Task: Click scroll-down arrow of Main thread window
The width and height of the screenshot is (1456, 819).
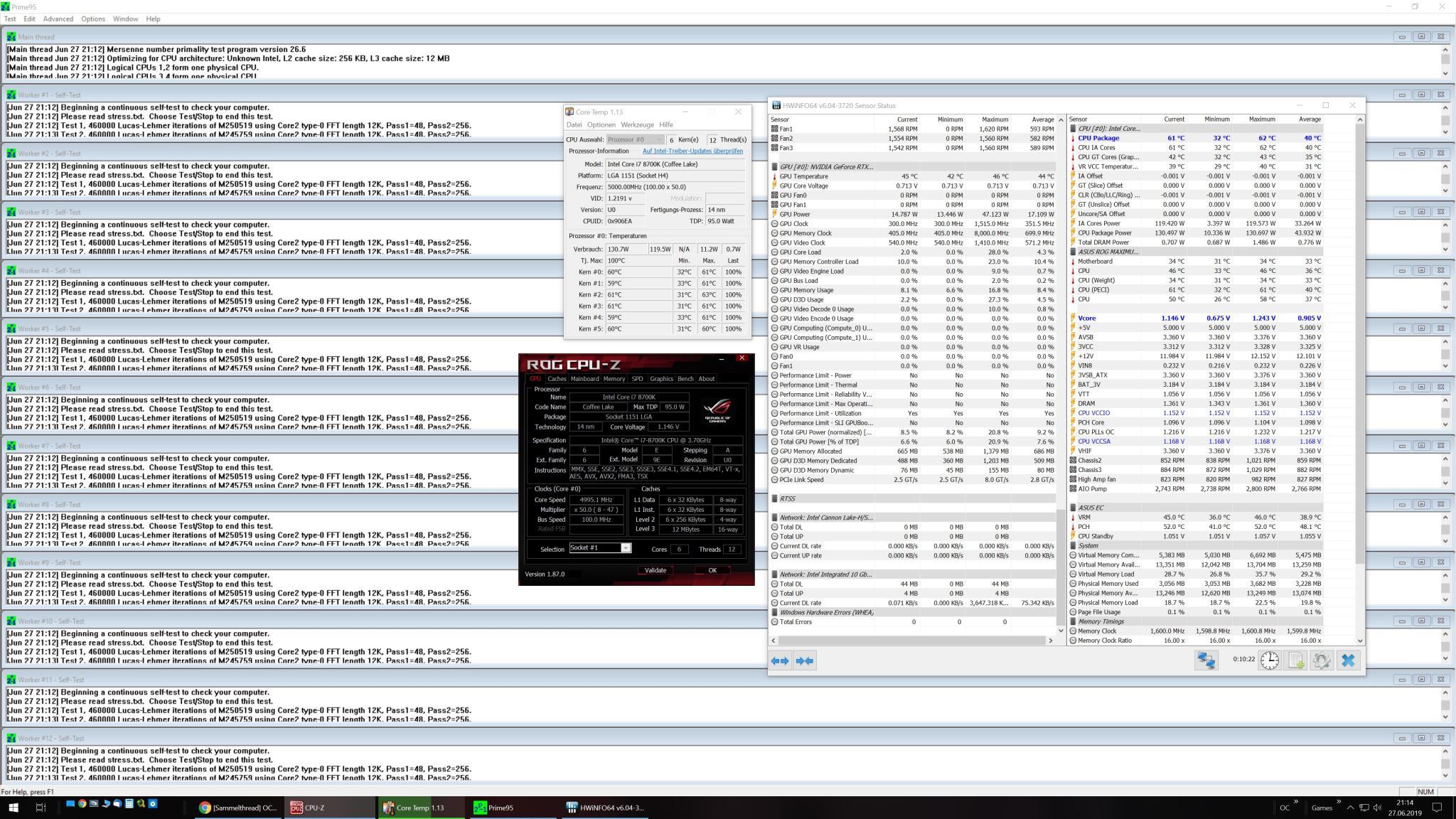Action: pos(1445,73)
